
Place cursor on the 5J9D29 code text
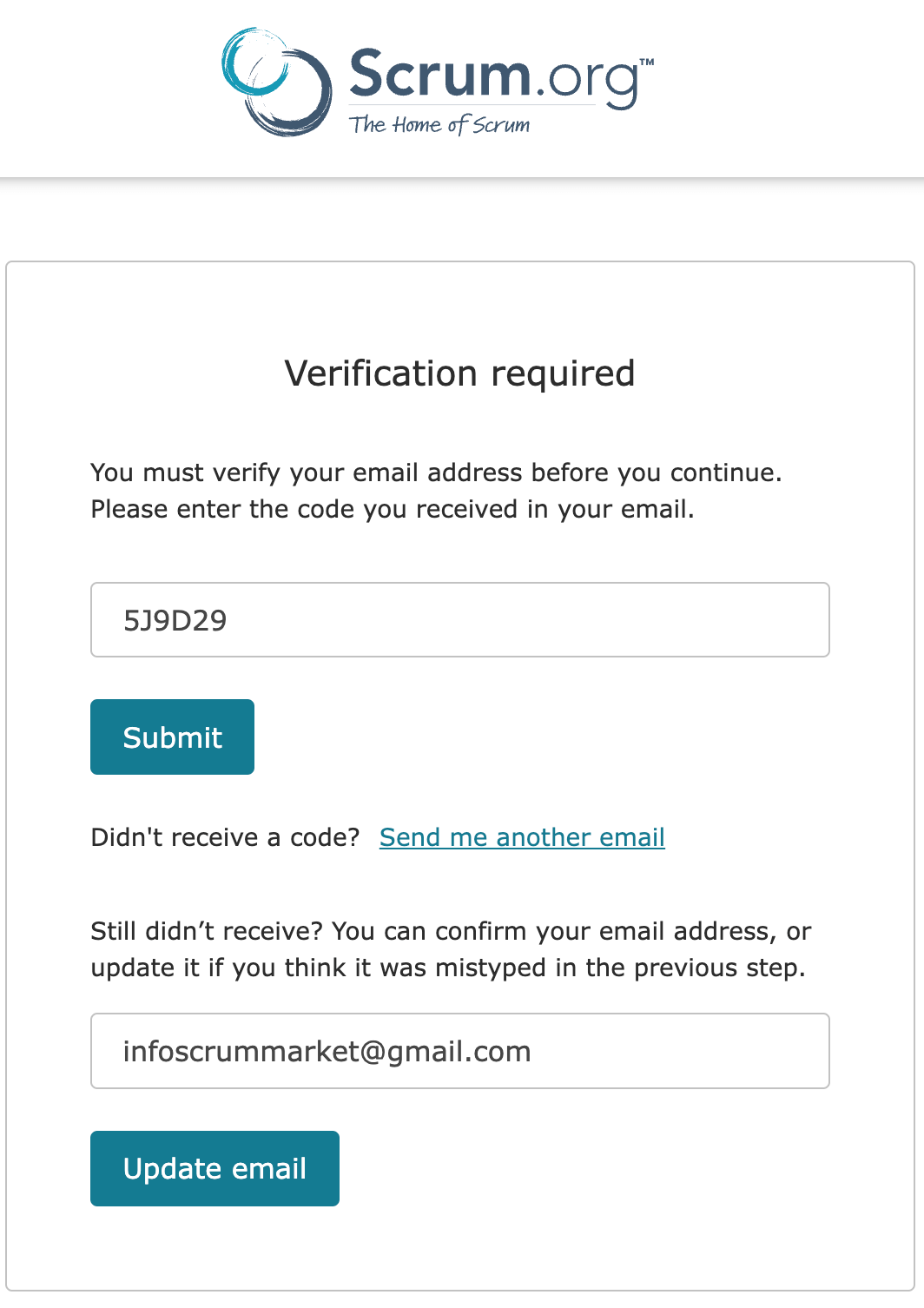(x=175, y=620)
